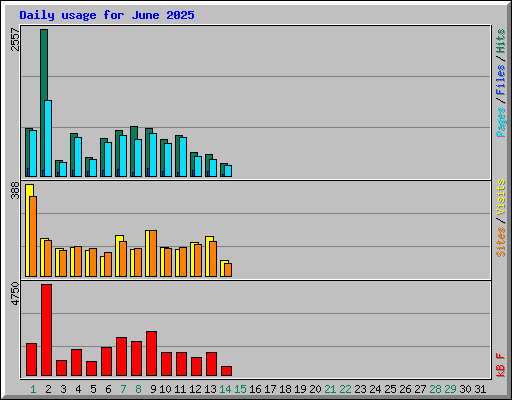512x400 pixels.
Task: Click the red KB bar for day 6
Action: click(106, 362)
